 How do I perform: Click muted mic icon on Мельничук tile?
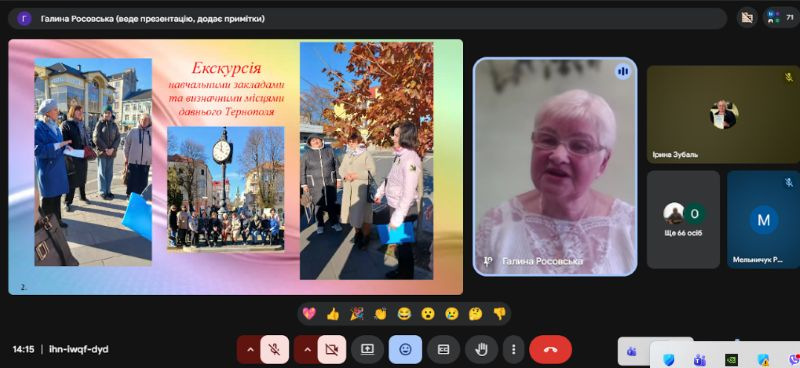point(789,183)
